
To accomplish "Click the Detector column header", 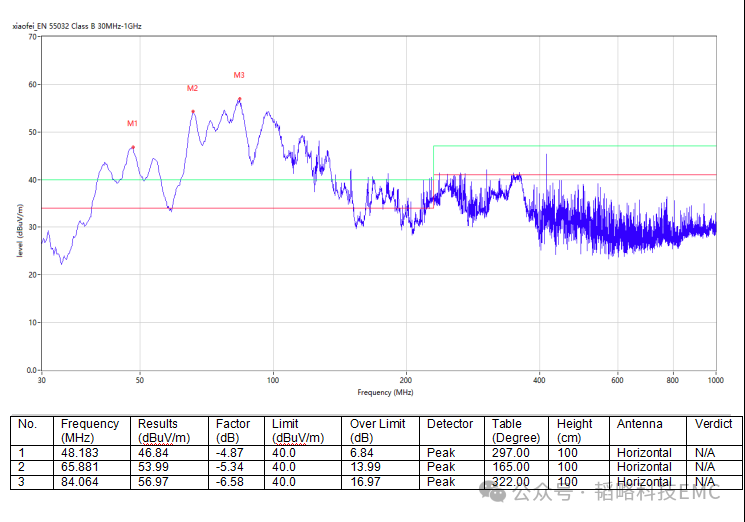I will coord(450,424).
